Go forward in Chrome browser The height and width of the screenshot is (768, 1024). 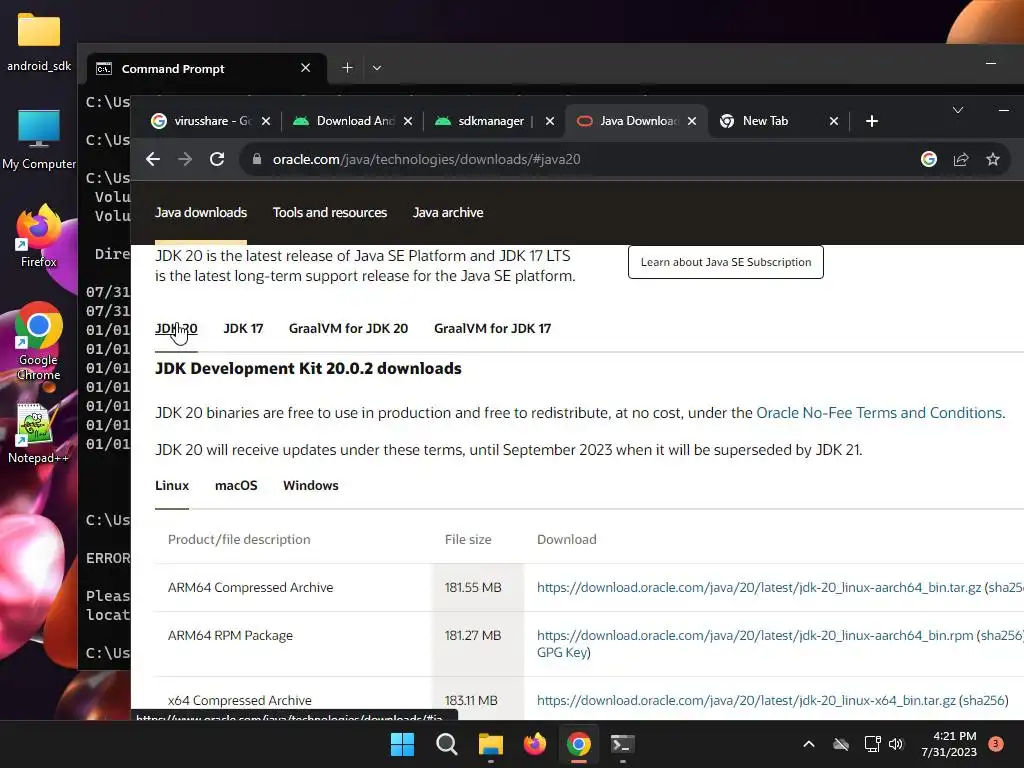pyautogui.click(x=185, y=159)
